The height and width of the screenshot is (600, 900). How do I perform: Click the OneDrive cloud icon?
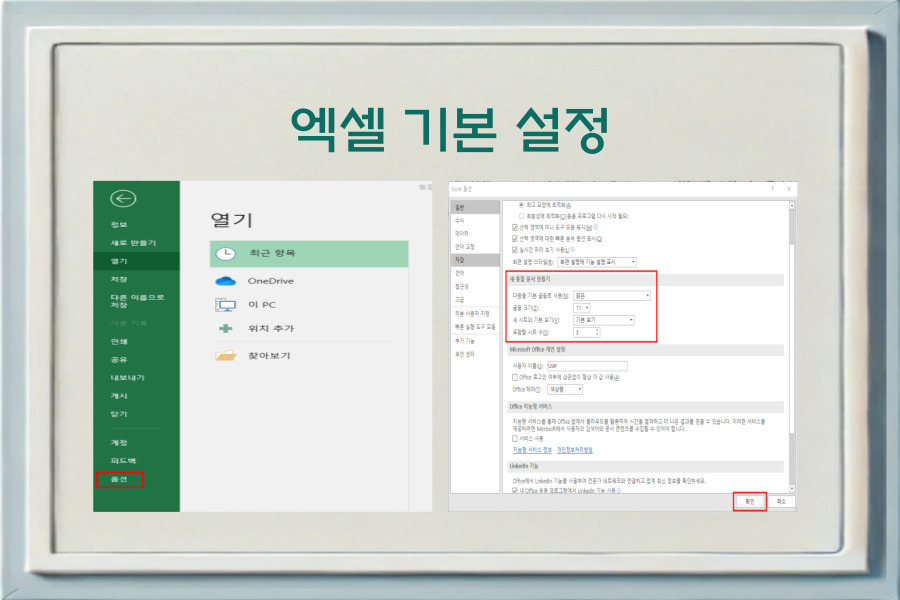226,281
